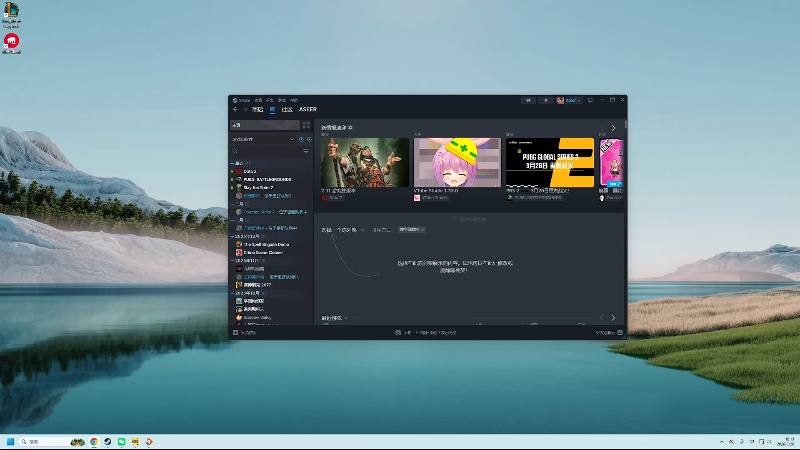800x450 pixels.
Task: Open the games and software filter dropdown
Action: (x=263, y=139)
